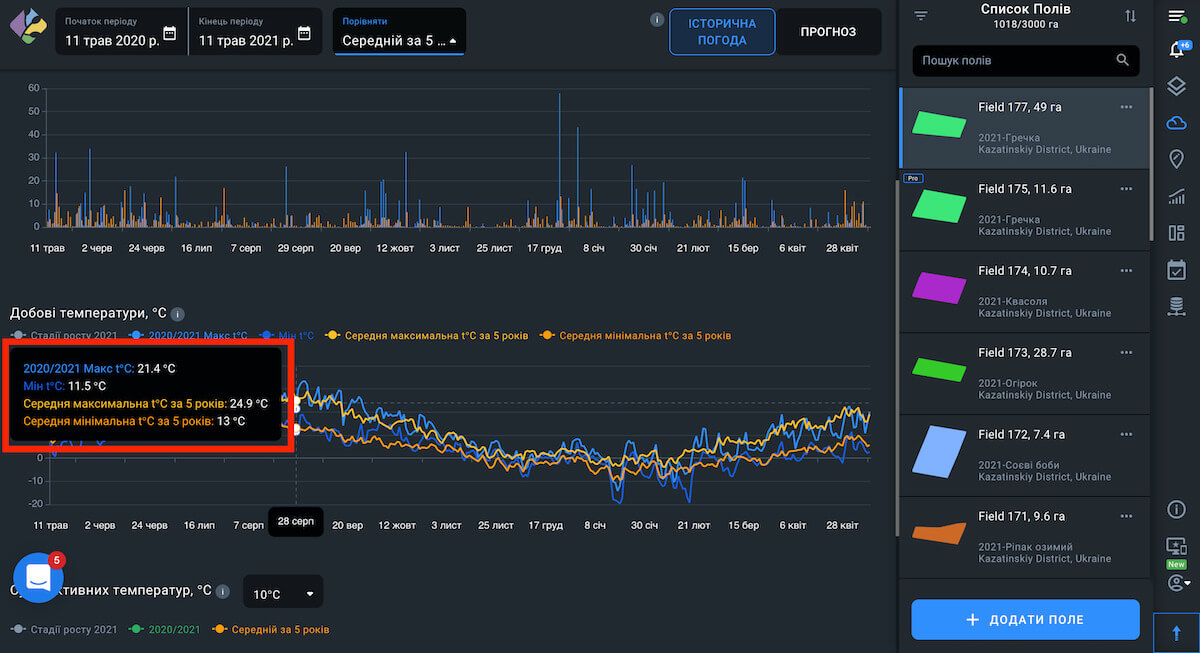
Task: Open the calendar checkmark activity icon
Action: coord(1176,269)
